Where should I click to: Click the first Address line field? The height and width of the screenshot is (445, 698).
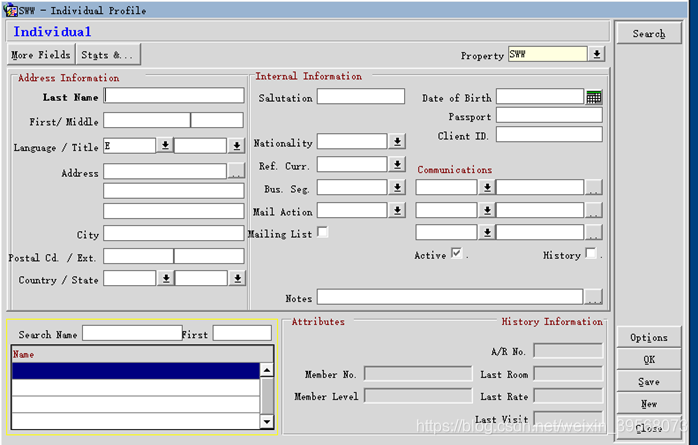165,171
